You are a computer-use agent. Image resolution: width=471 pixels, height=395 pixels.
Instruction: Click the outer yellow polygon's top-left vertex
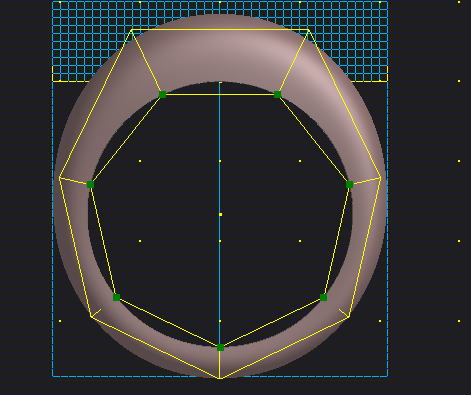[x=132, y=30]
